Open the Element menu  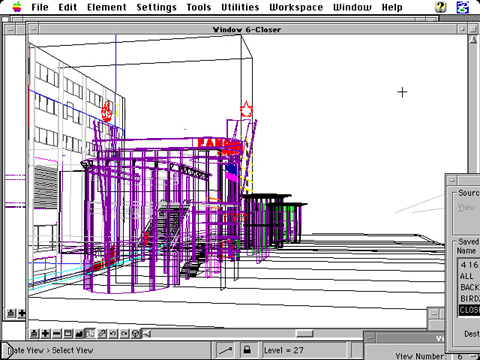coord(107,7)
